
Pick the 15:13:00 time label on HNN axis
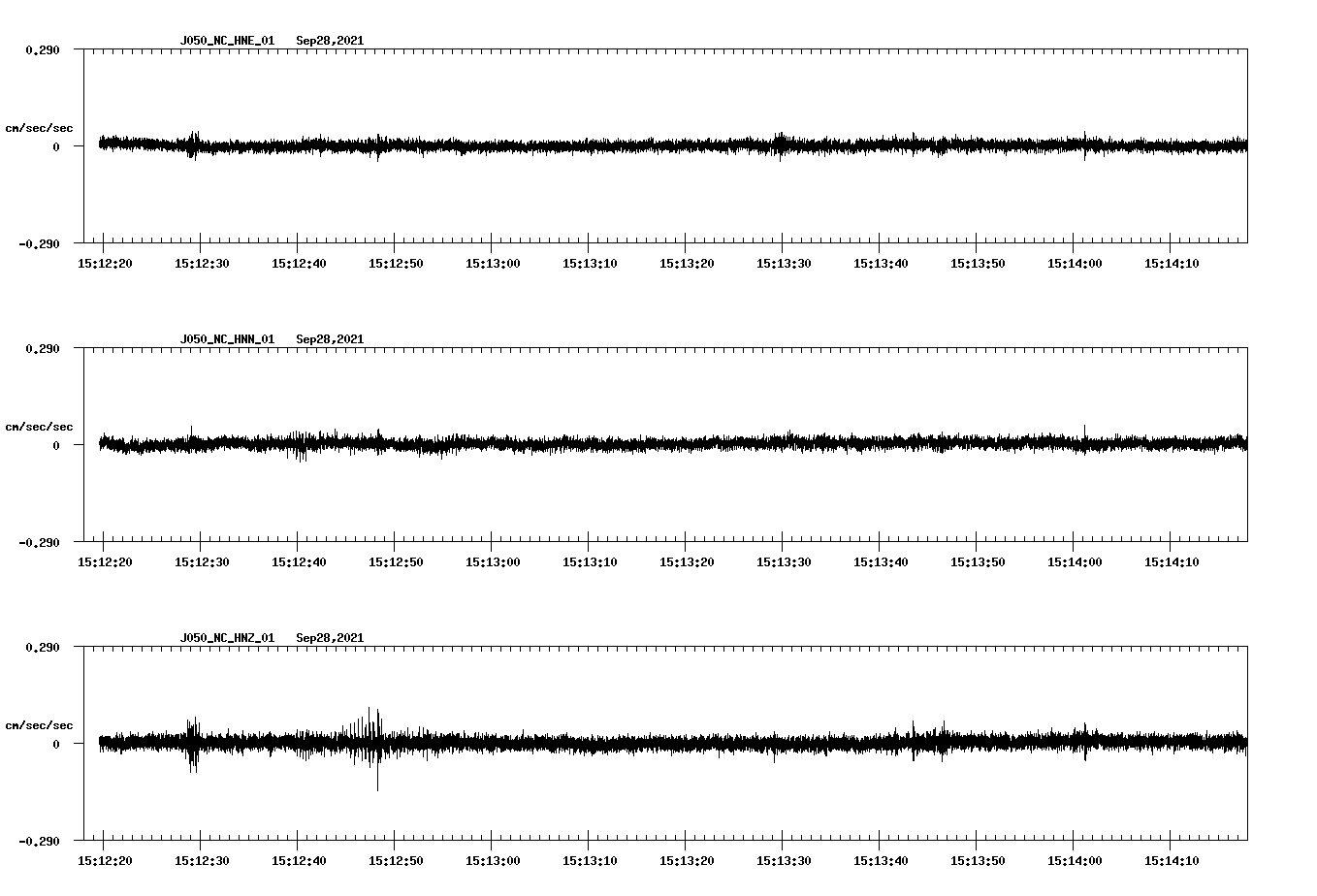pyautogui.click(x=493, y=562)
